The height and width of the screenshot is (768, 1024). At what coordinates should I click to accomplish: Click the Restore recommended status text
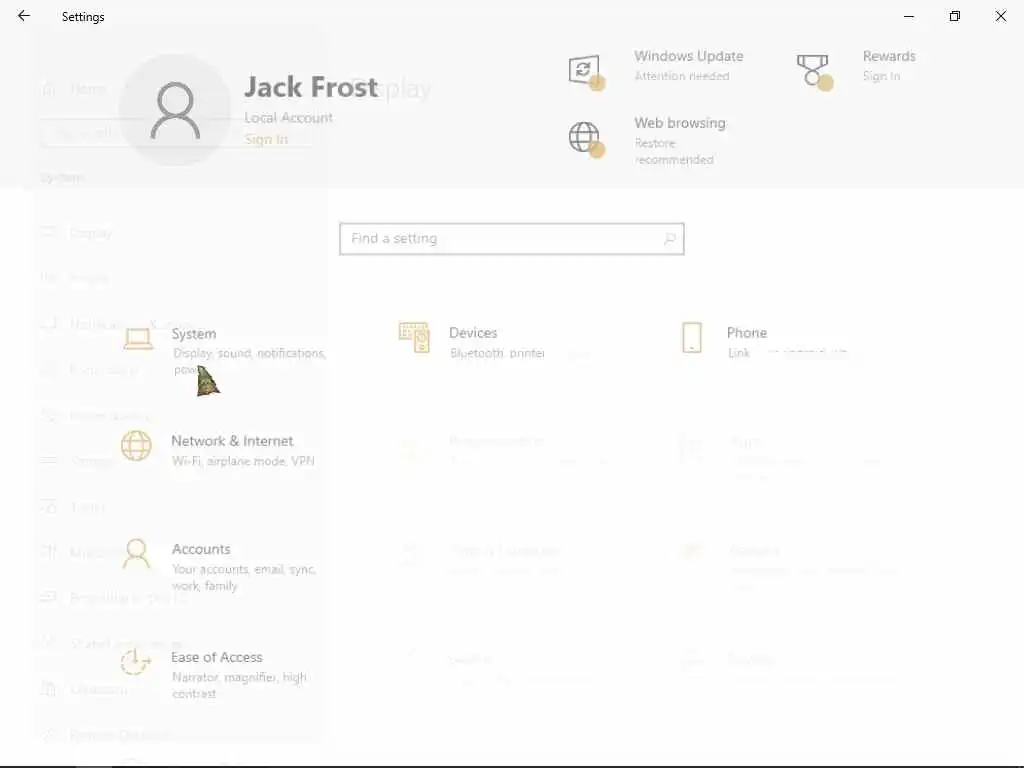(x=674, y=152)
